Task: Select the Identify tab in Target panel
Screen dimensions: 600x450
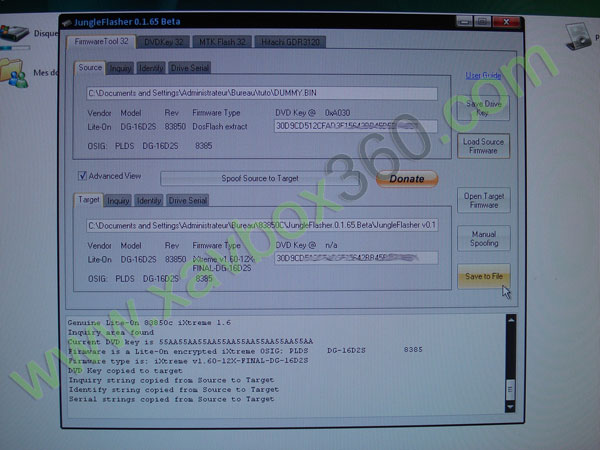Action: (148, 201)
